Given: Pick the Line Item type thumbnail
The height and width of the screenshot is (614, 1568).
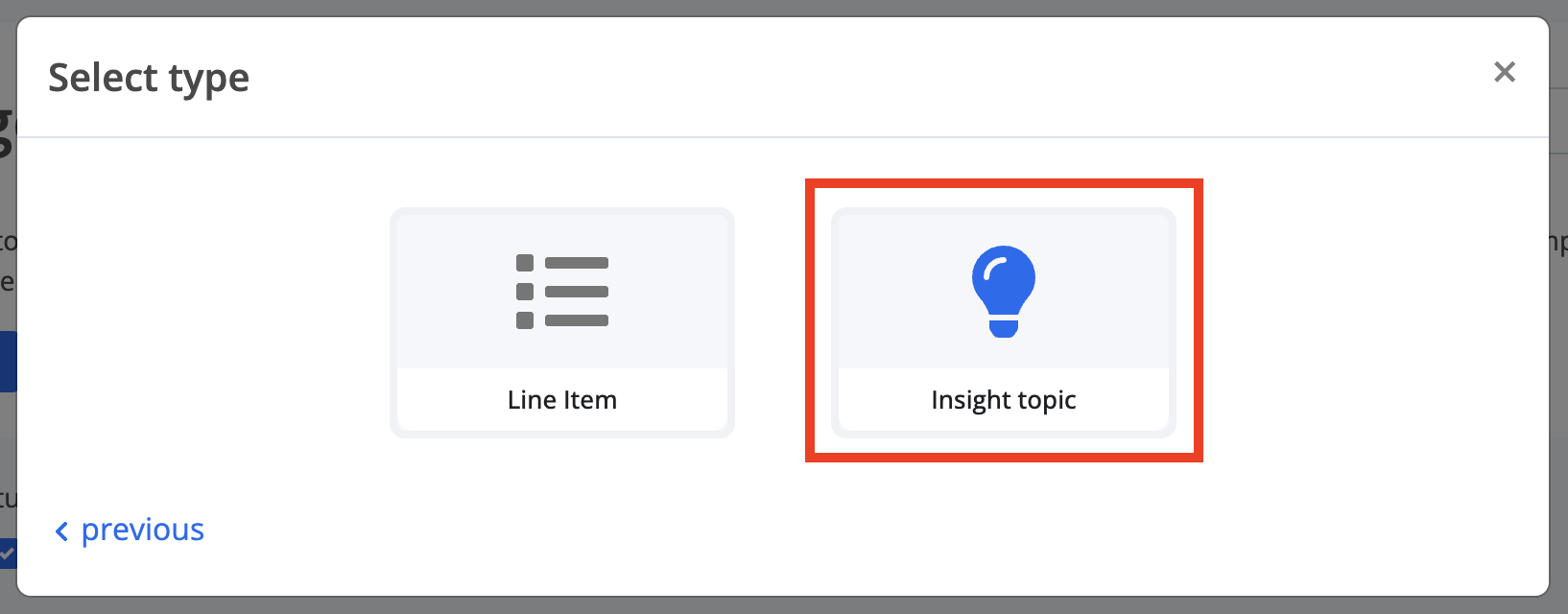Looking at the screenshot, I should (562, 291).
